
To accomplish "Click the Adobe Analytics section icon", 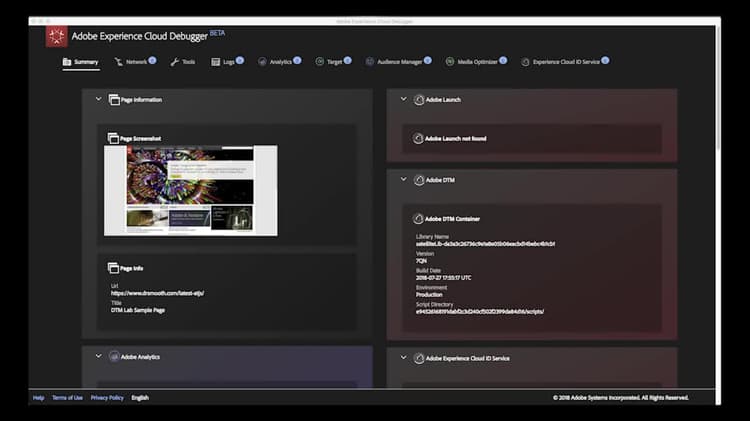I will (x=114, y=356).
